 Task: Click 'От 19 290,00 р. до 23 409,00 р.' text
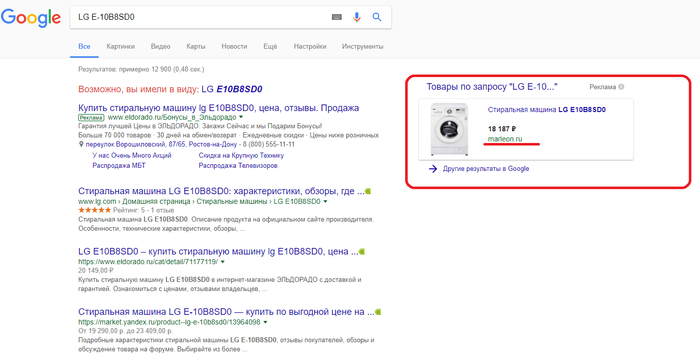coord(125,331)
